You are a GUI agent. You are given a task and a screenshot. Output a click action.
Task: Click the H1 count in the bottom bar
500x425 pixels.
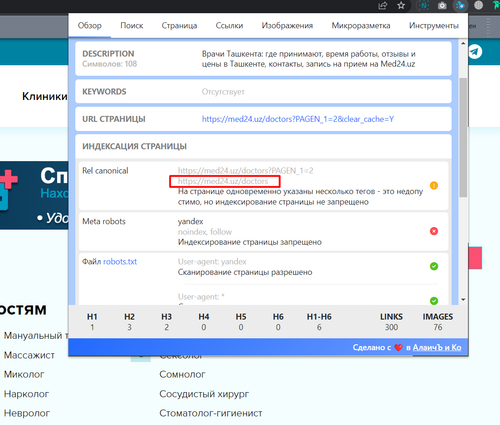click(92, 322)
